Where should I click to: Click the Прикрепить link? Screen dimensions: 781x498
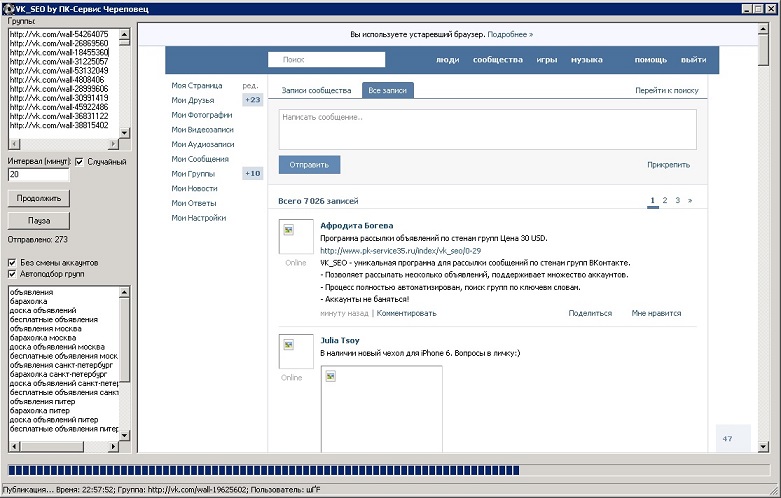[x=668, y=165]
